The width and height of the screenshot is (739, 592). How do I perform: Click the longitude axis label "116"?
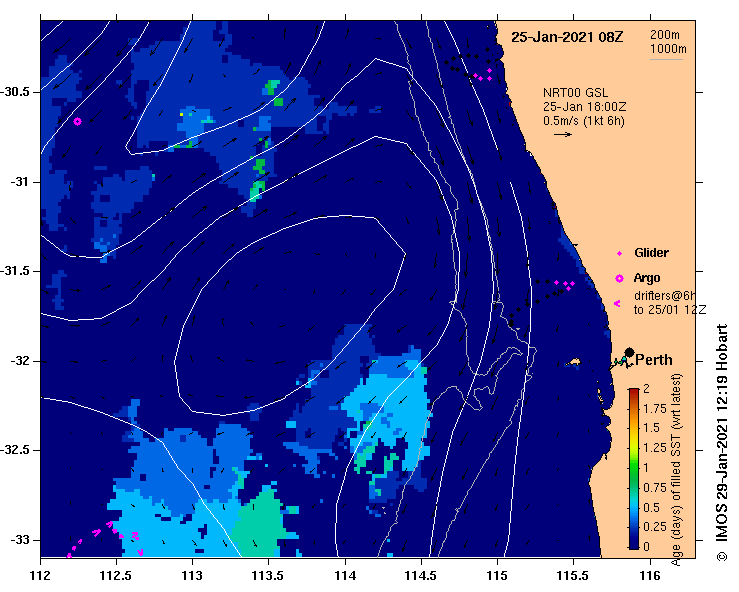(650, 576)
